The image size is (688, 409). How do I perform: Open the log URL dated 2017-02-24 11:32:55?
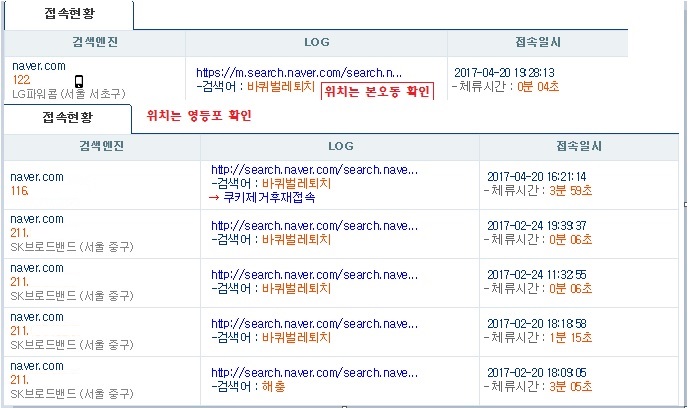(x=314, y=275)
